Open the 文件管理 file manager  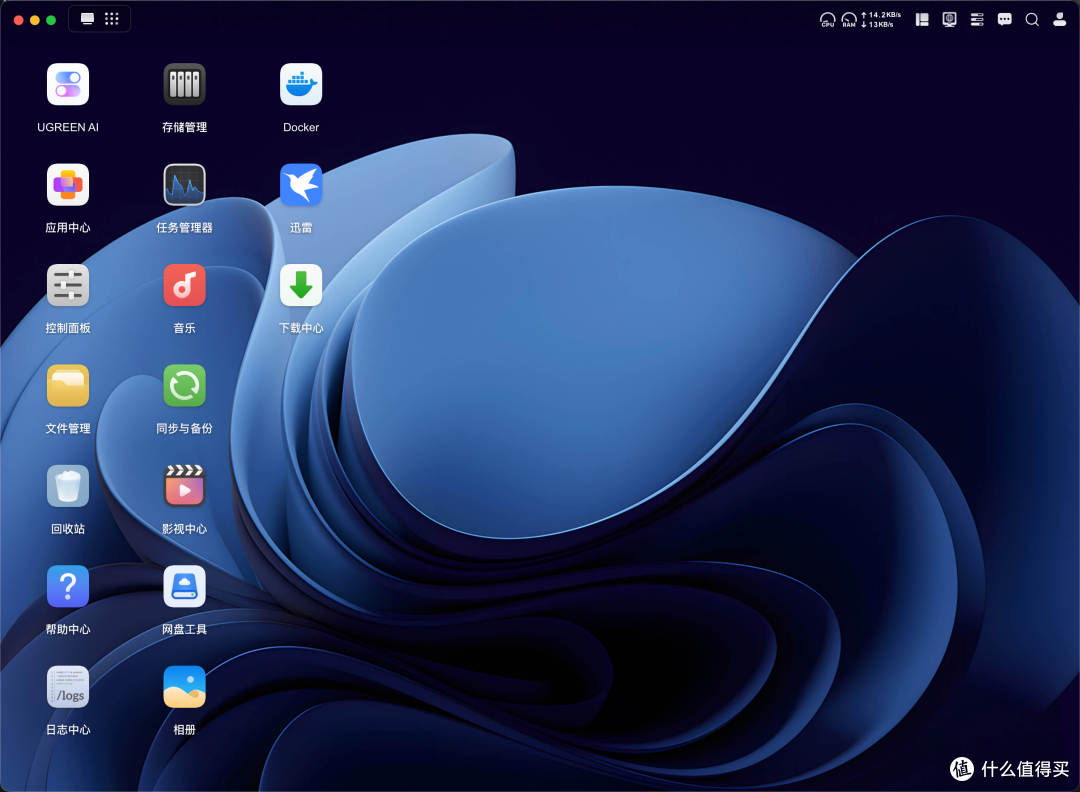68,386
